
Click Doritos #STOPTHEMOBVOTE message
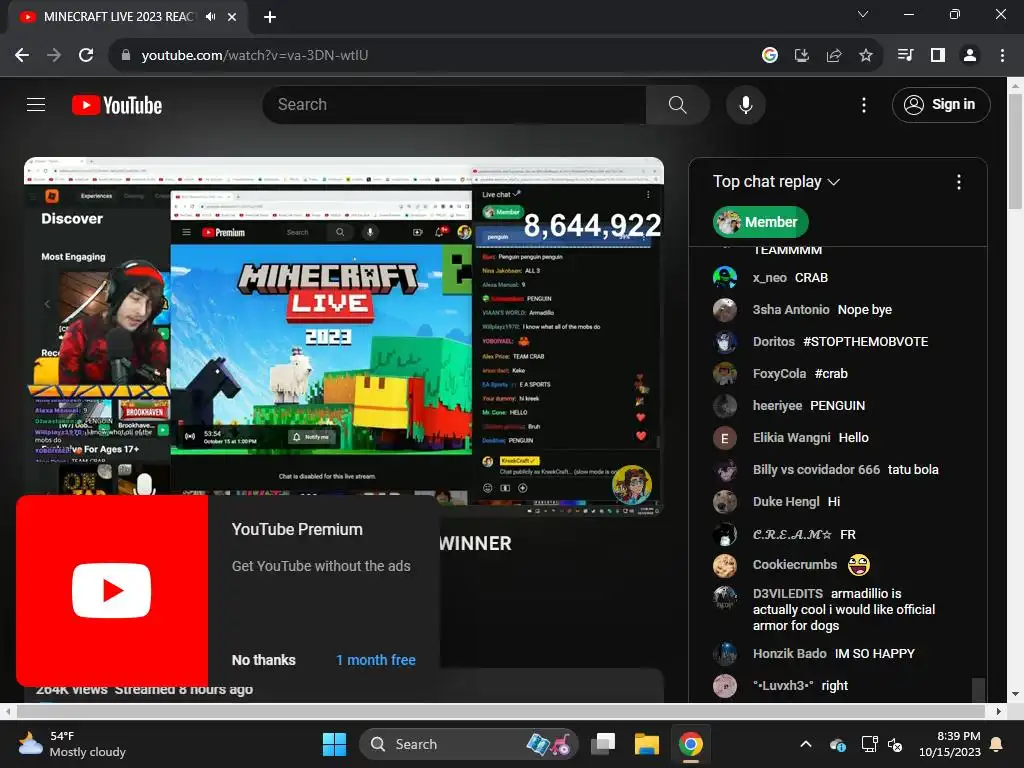(x=840, y=342)
